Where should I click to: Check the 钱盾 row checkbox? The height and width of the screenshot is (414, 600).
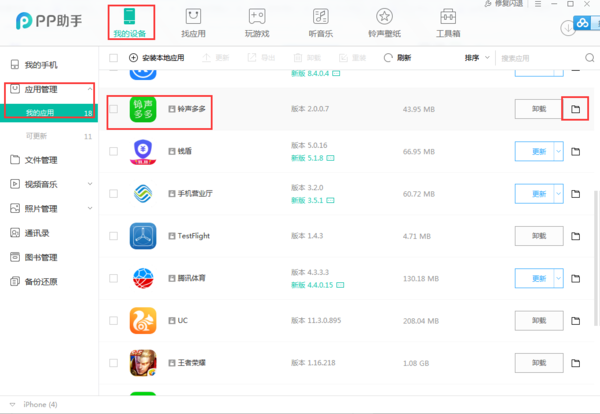114,152
